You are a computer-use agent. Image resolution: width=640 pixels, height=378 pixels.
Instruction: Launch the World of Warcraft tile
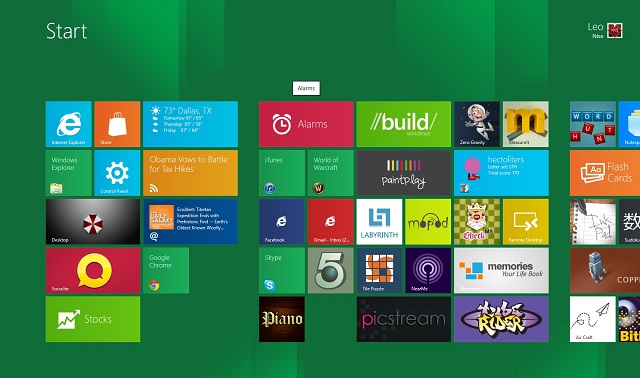(331, 173)
